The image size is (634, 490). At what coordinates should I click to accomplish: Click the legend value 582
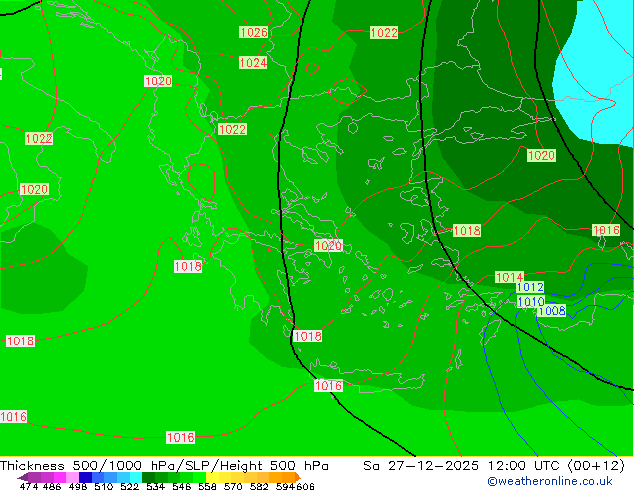(259, 486)
